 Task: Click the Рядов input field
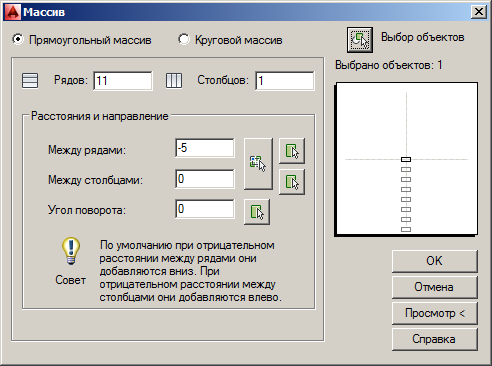tap(123, 81)
